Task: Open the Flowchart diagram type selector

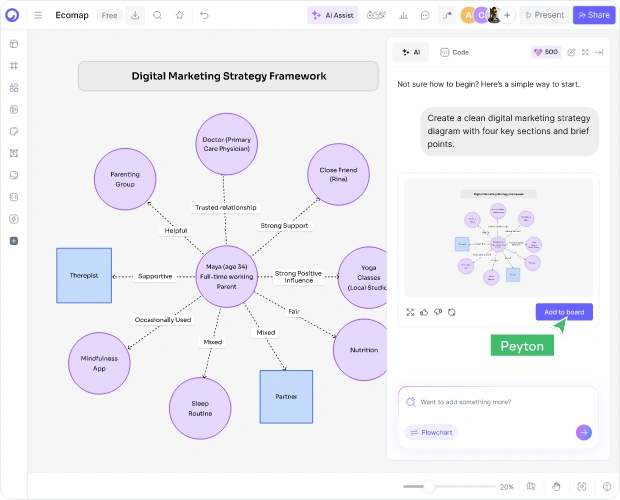Action: tap(431, 432)
